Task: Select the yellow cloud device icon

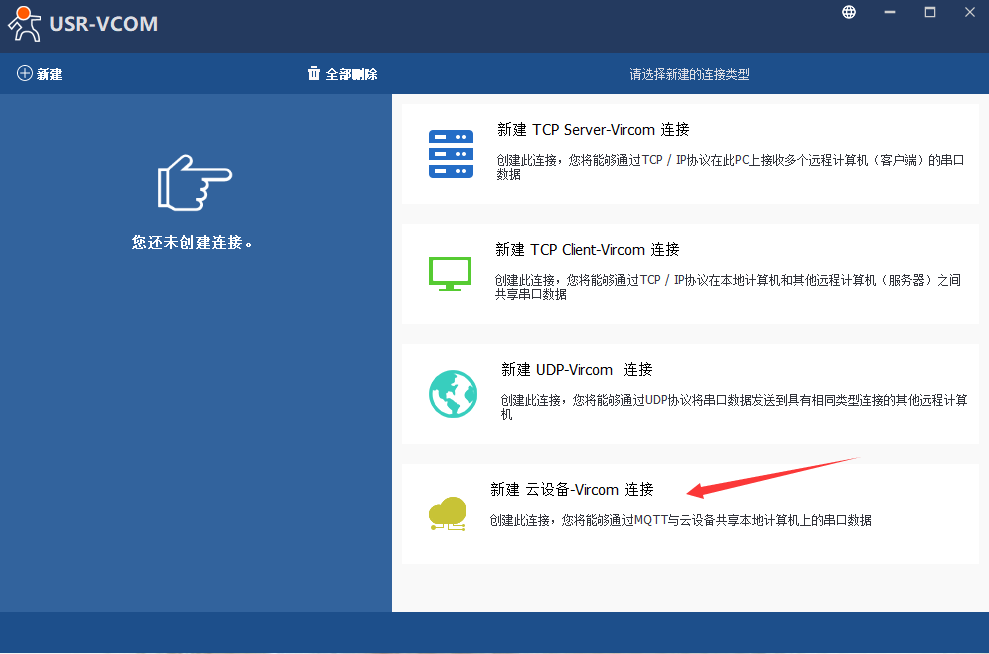Action: [x=447, y=513]
